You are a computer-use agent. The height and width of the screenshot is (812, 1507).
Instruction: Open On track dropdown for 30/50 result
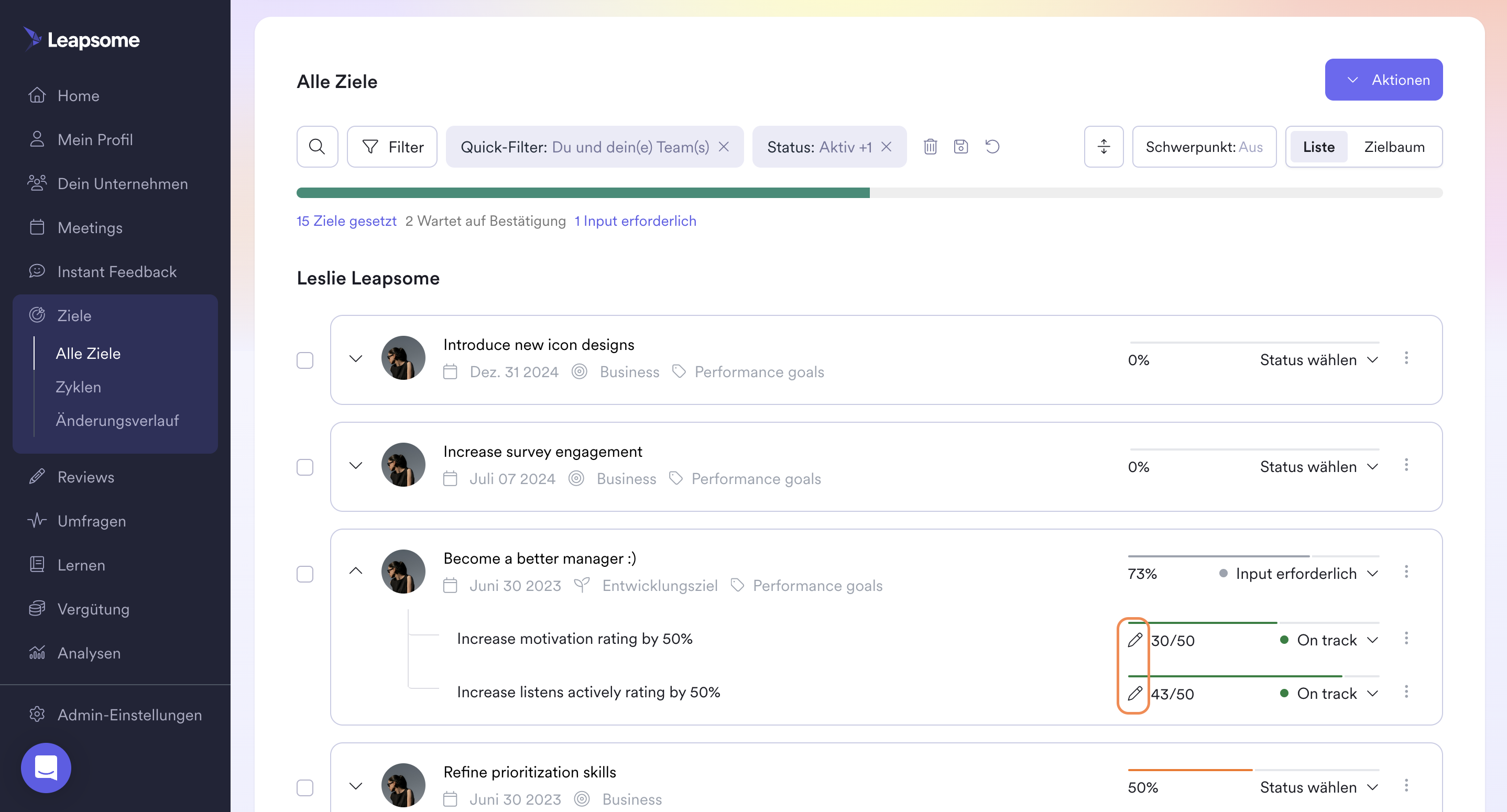tap(1329, 640)
